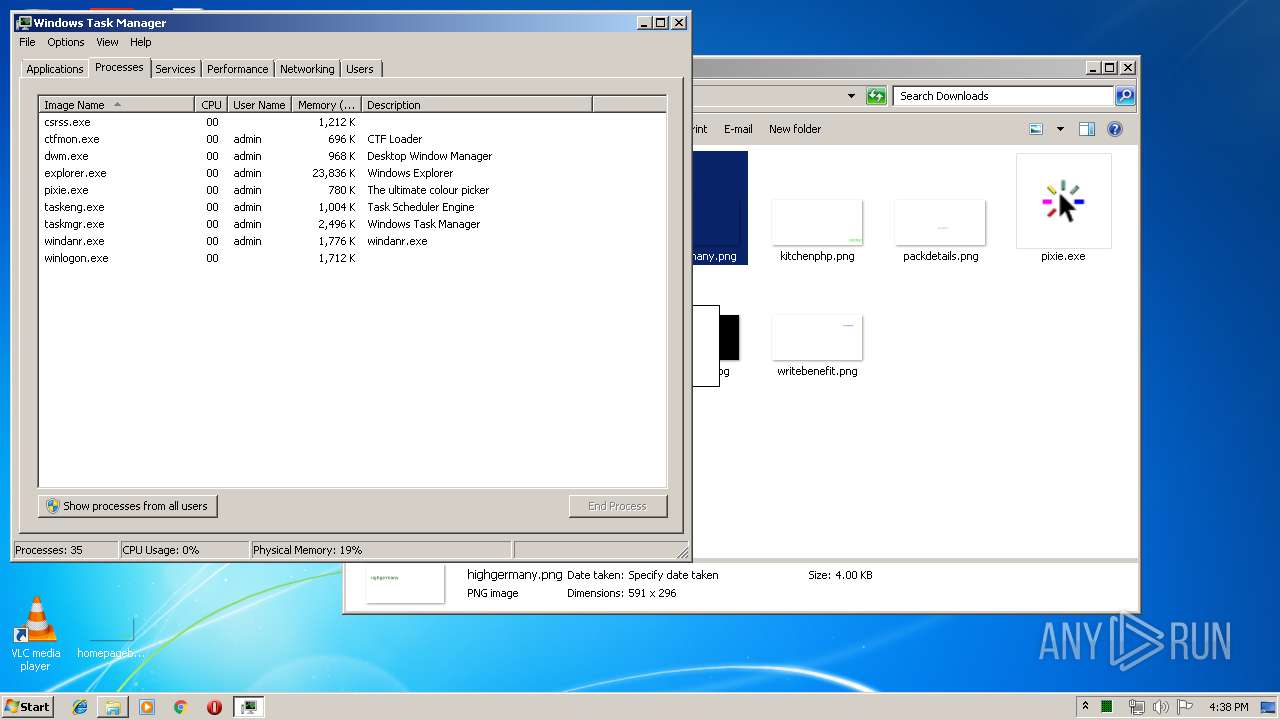Screen dimensions: 1280x720
Task: Open the Help menu
Action: 141,42
